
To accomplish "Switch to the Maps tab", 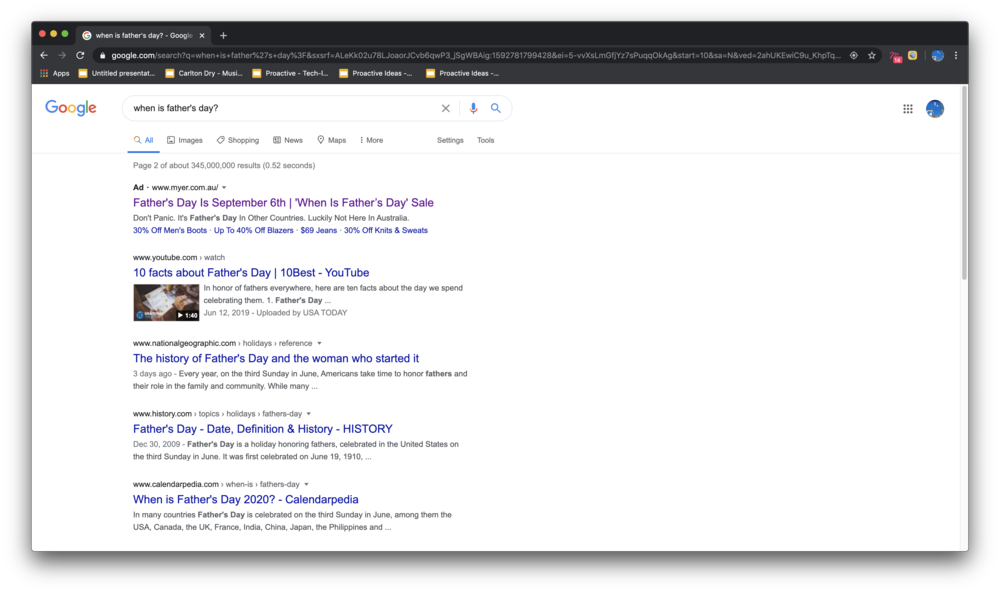I will (332, 140).
